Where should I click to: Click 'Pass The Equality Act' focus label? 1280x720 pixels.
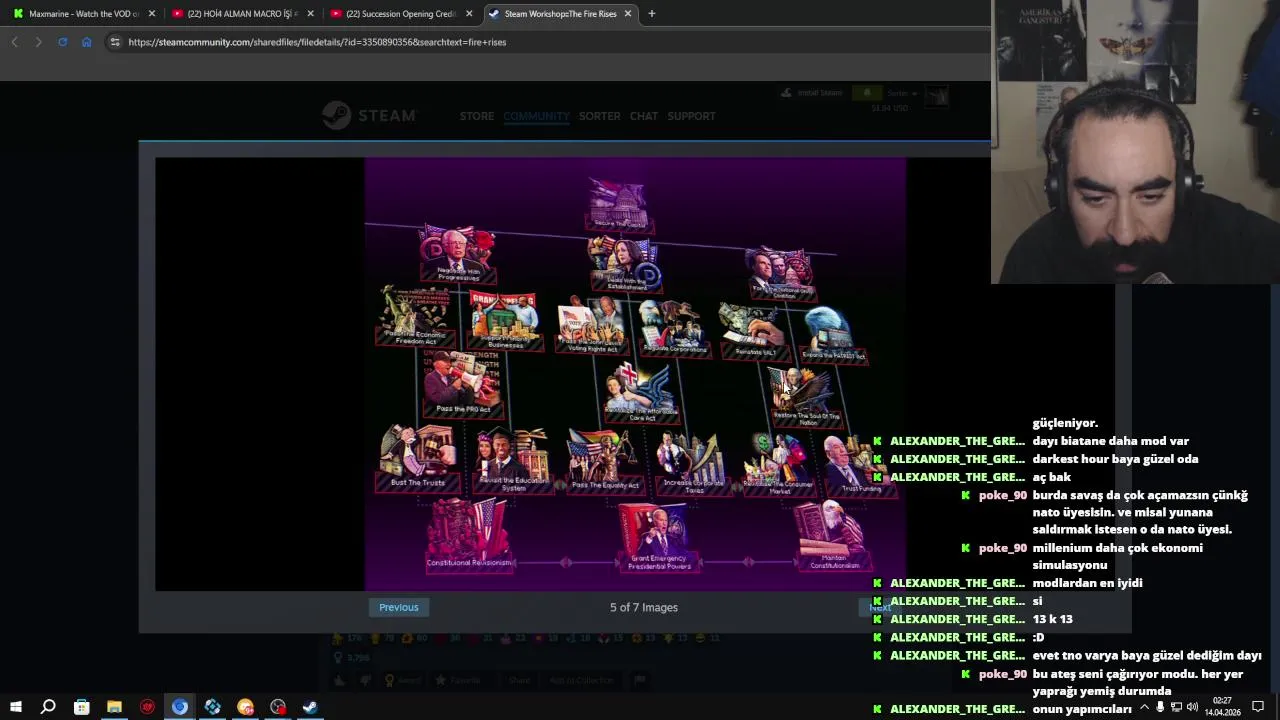(x=606, y=485)
